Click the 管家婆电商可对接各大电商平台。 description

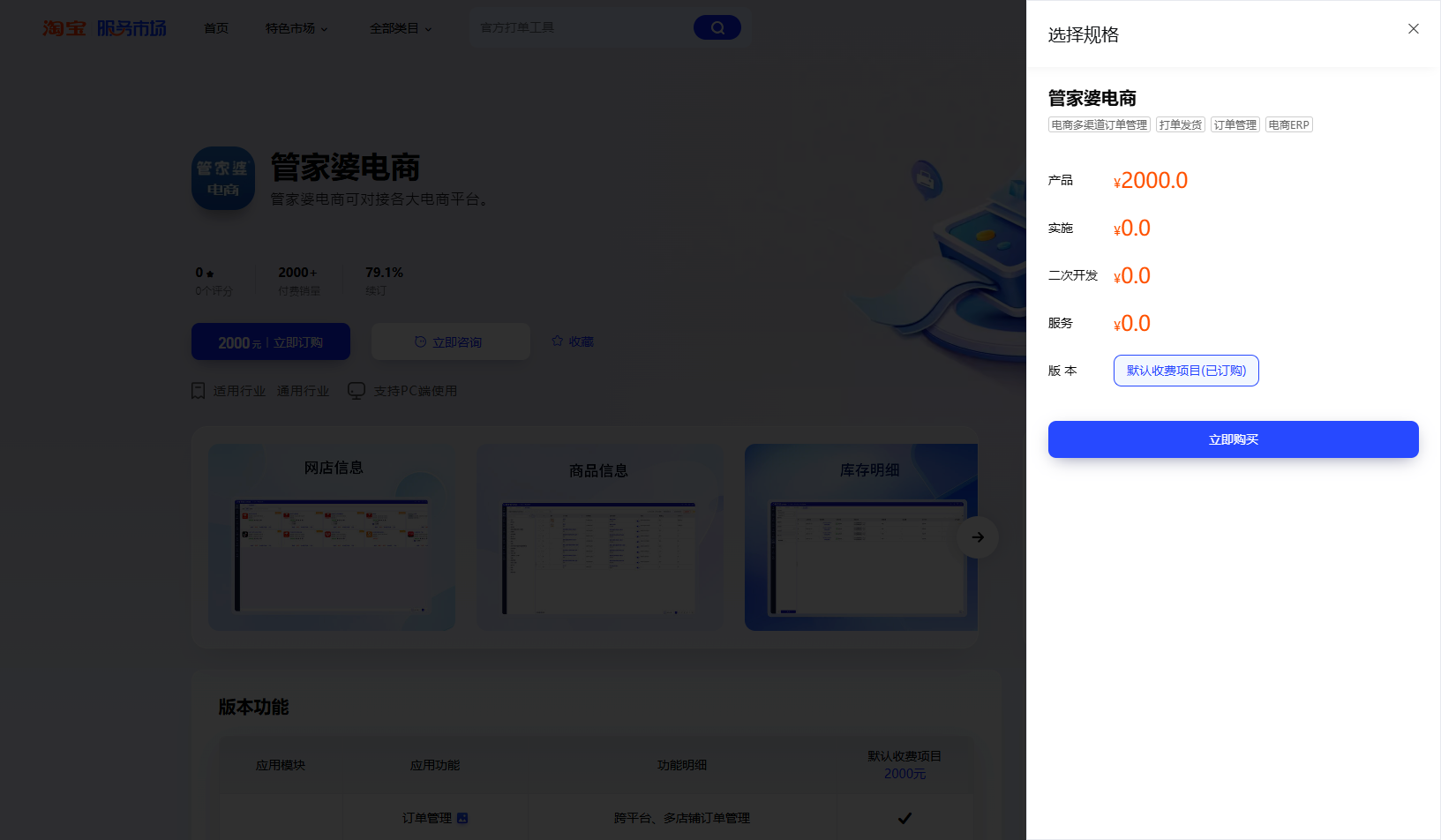379,199
